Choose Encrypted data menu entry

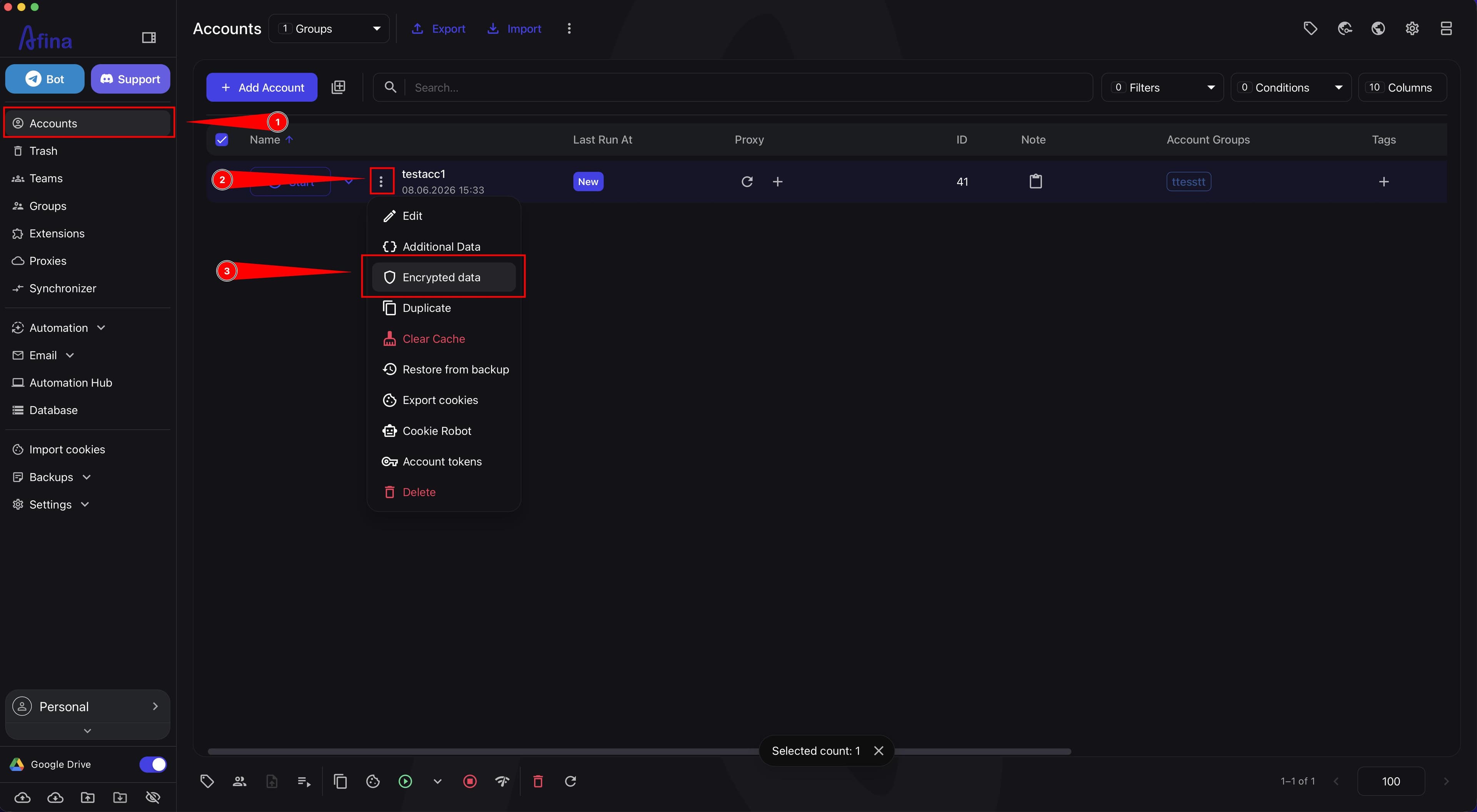444,277
